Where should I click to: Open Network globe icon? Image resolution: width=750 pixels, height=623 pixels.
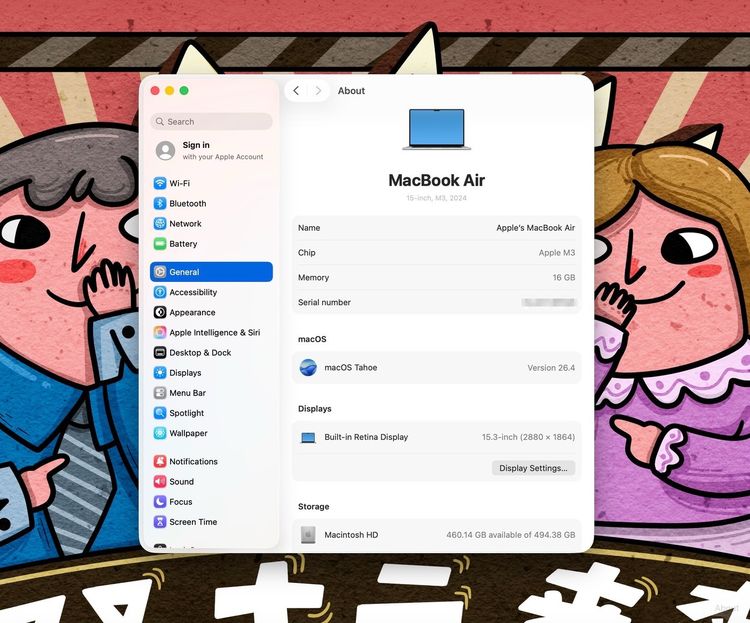160,223
